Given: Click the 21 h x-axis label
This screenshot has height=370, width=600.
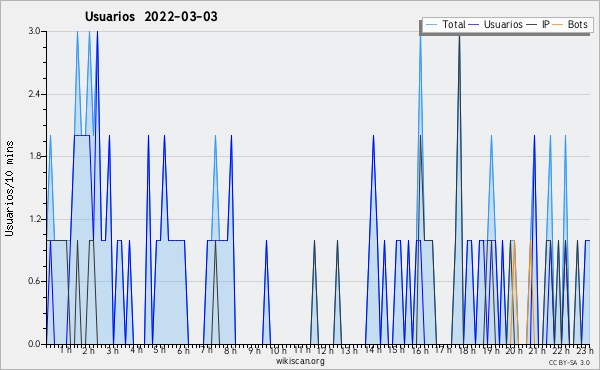Looking at the screenshot, I should (x=538, y=351).
